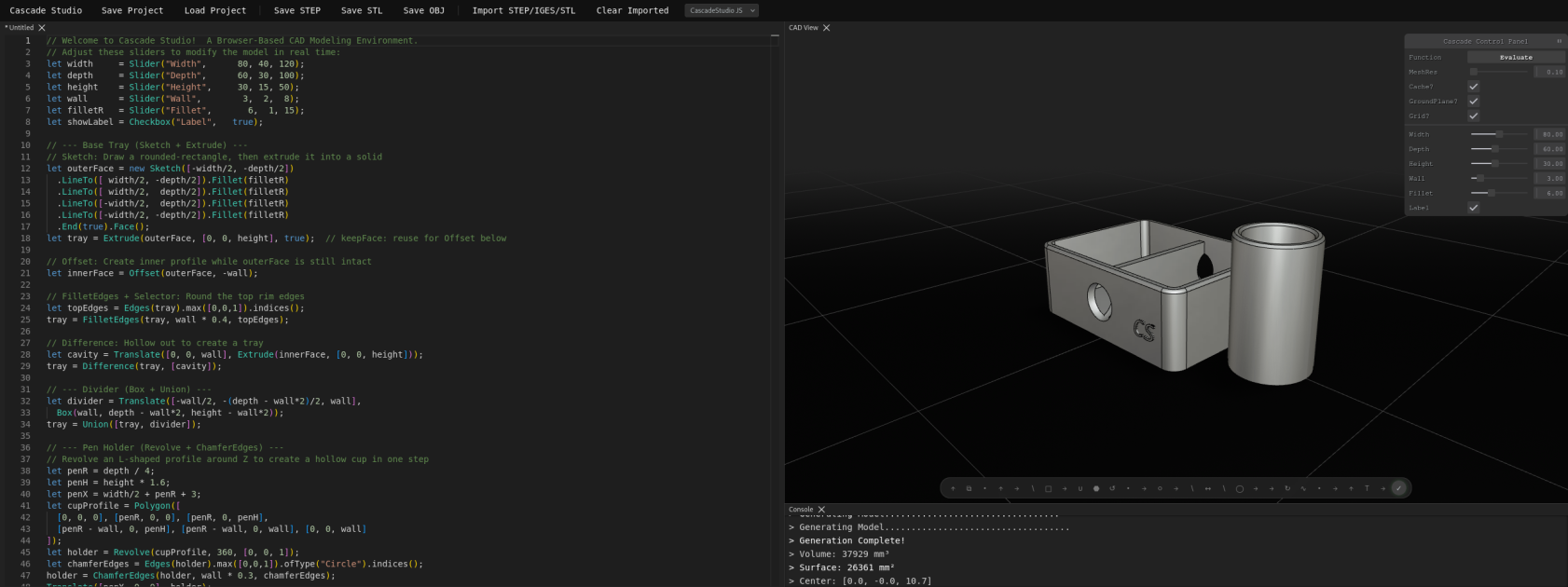Screen dimensions: 1568x587
Task: Click the checkmark button in the CAD toolbar
Action: [x=1398, y=488]
